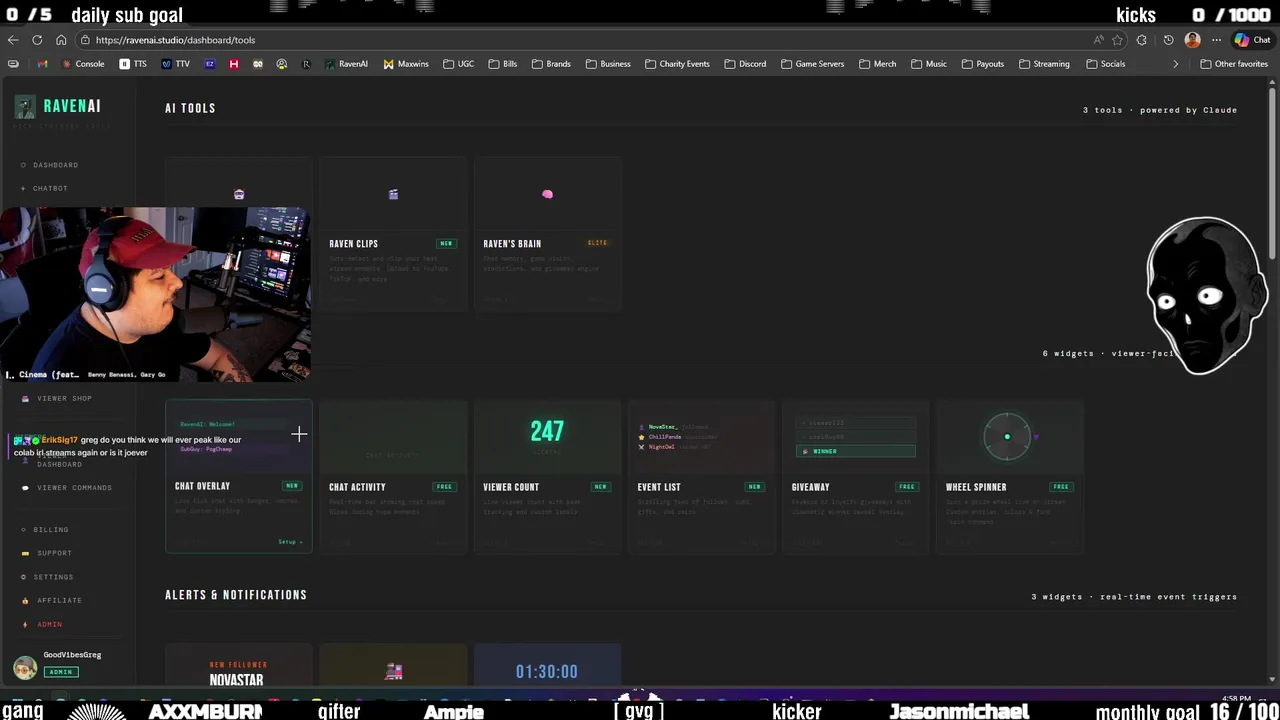Click the clapperboard icon on Raven Clips

(393, 194)
